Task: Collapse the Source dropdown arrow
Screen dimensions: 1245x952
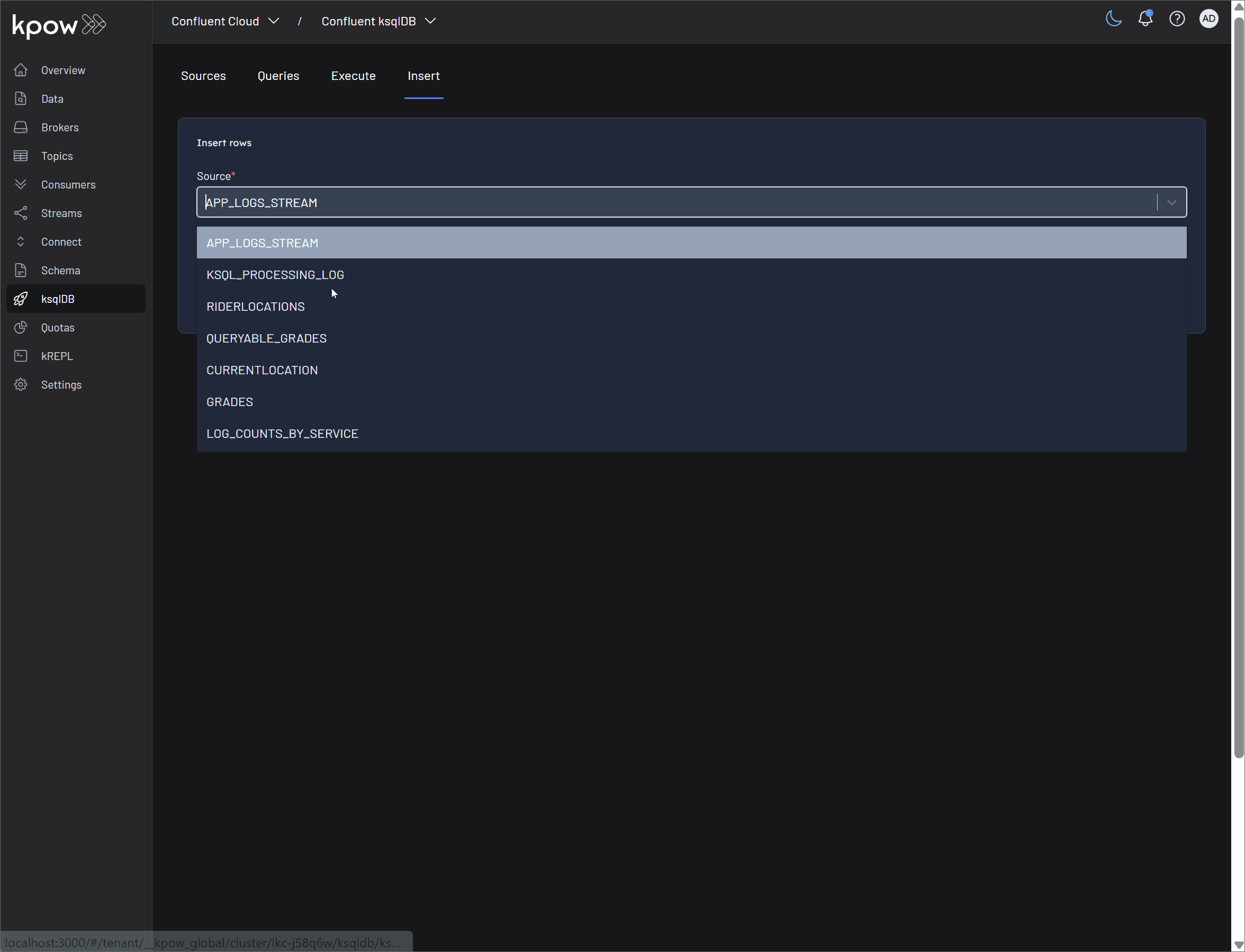Action: pyautogui.click(x=1171, y=202)
